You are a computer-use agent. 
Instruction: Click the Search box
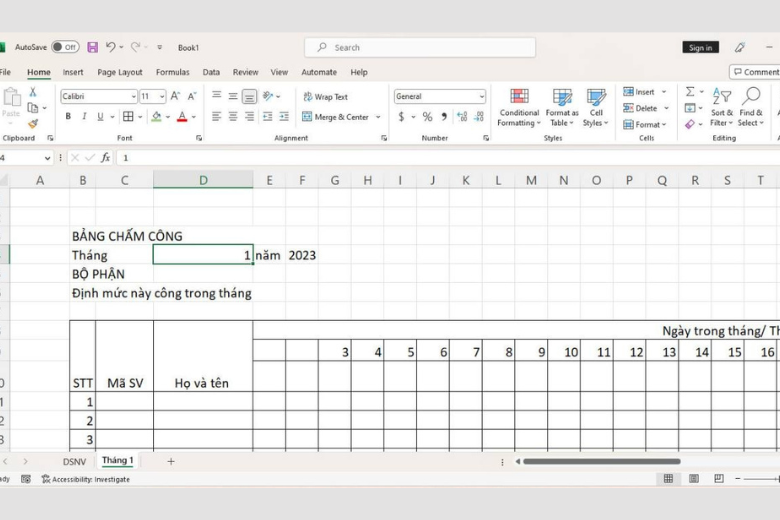(420, 47)
